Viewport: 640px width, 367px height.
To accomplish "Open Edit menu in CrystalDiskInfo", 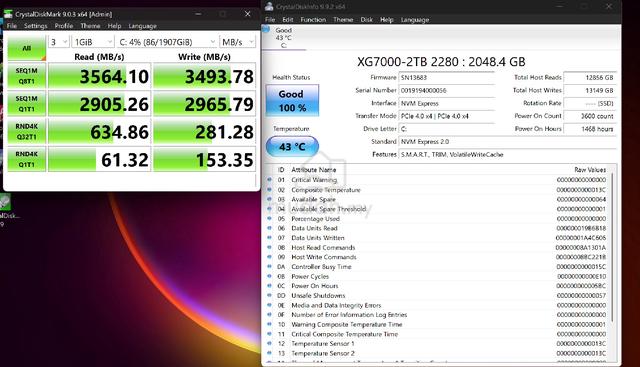I will click(287, 20).
